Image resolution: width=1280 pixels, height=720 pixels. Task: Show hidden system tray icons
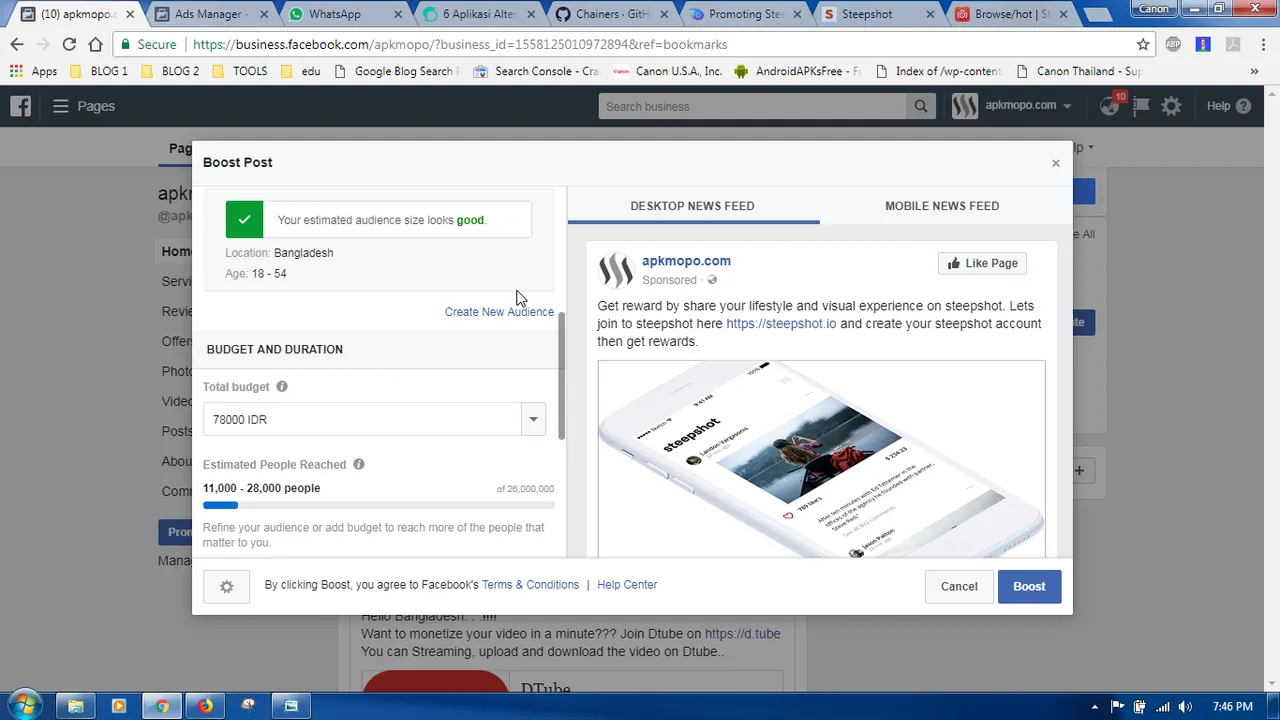1097,706
